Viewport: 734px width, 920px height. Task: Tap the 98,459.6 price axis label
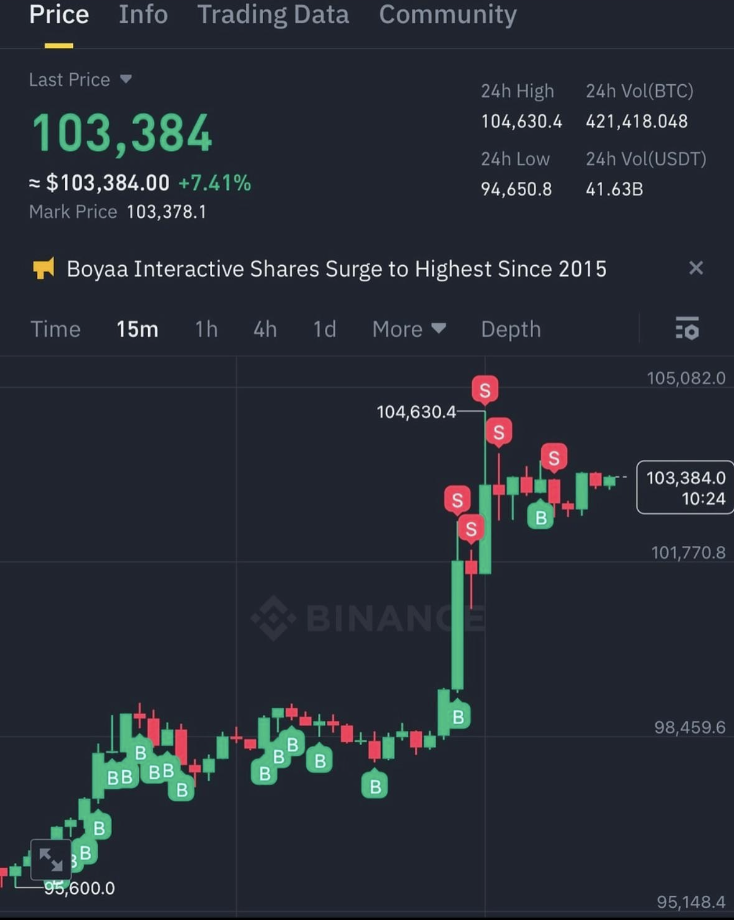(x=690, y=727)
